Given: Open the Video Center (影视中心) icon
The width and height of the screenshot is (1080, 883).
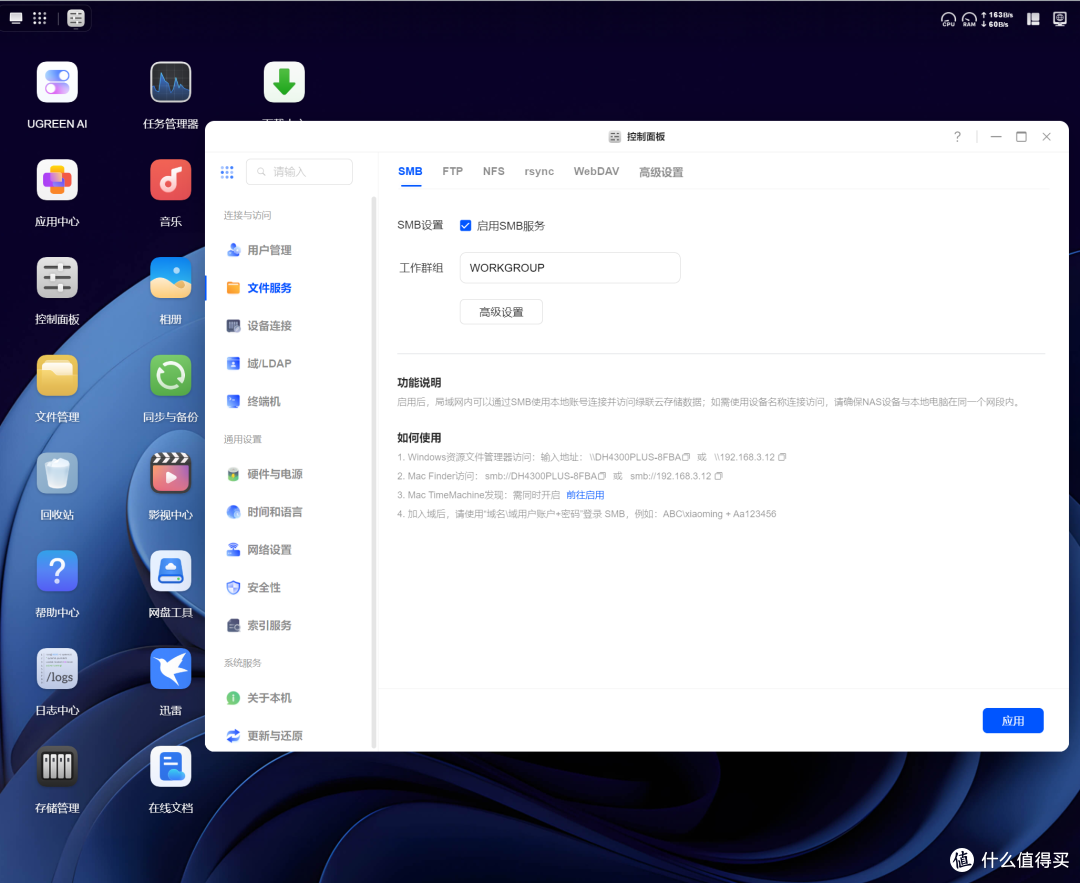Looking at the screenshot, I should pos(171,474).
